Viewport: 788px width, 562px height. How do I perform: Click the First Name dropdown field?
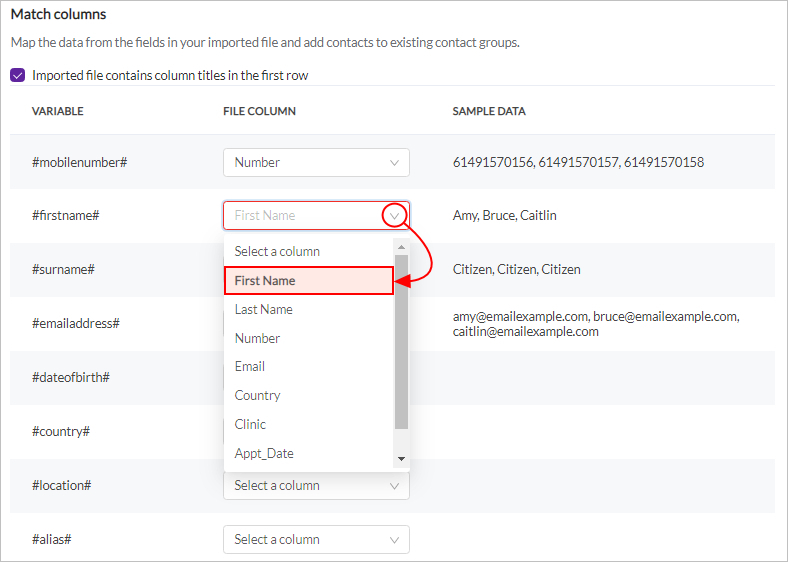316,216
